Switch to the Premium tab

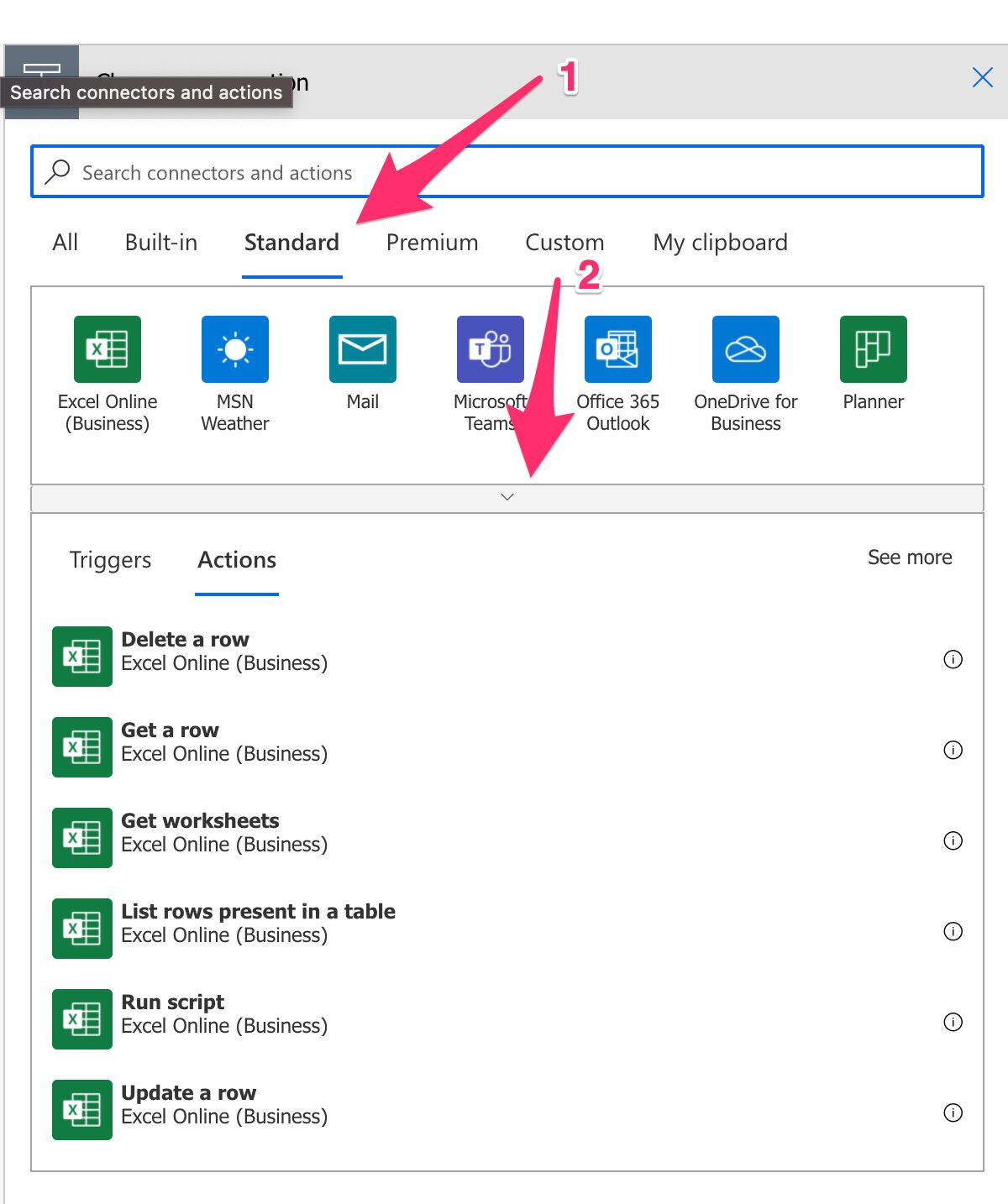click(x=432, y=243)
